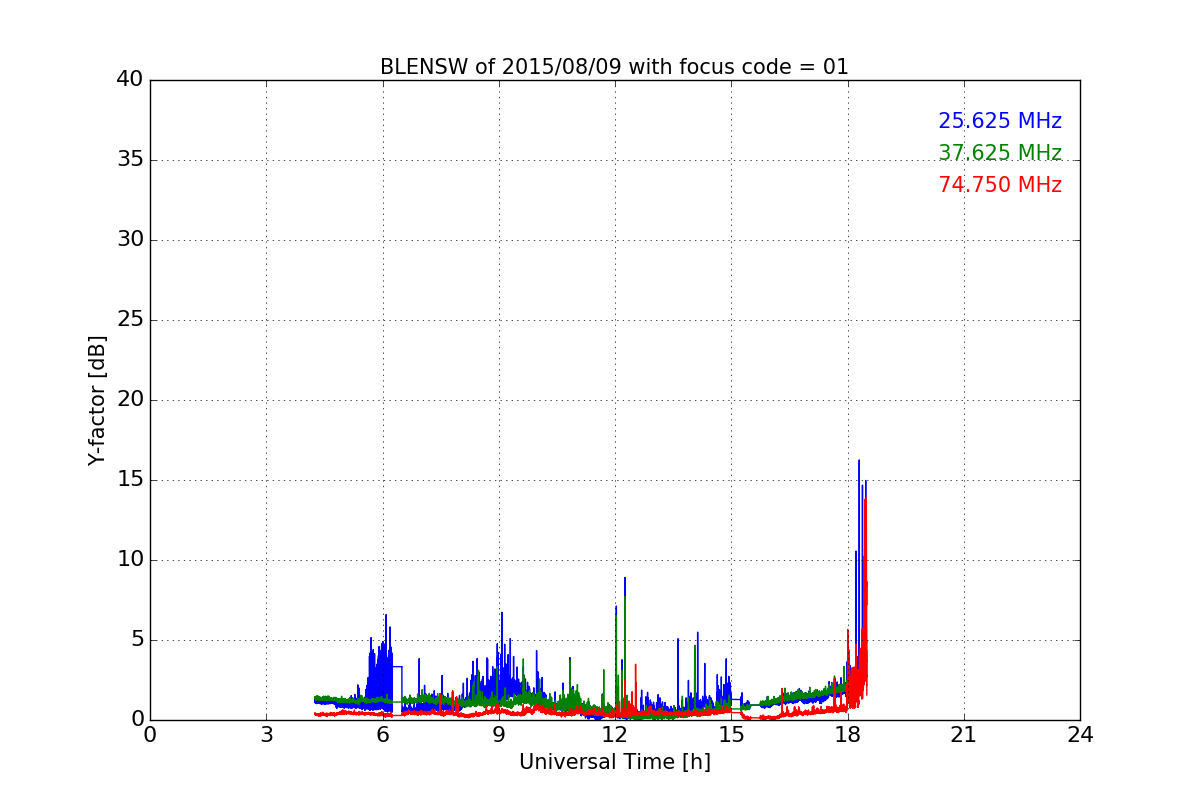Click the 'Universal Time [h]' axis label
1200x800 pixels.
coord(614,762)
